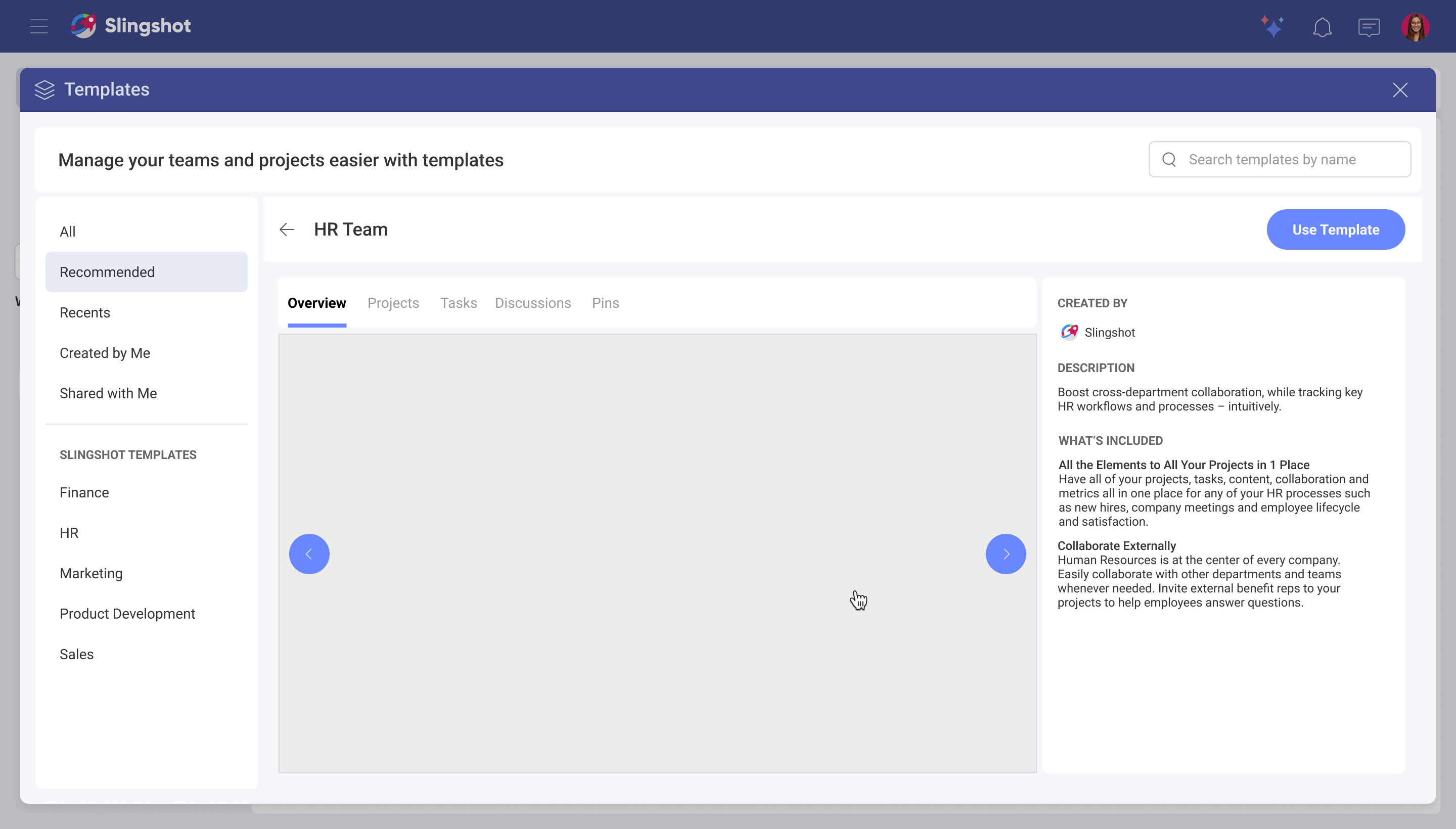Switch to the Overview tab
The height and width of the screenshot is (829, 1456).
(x=316, y=303)
